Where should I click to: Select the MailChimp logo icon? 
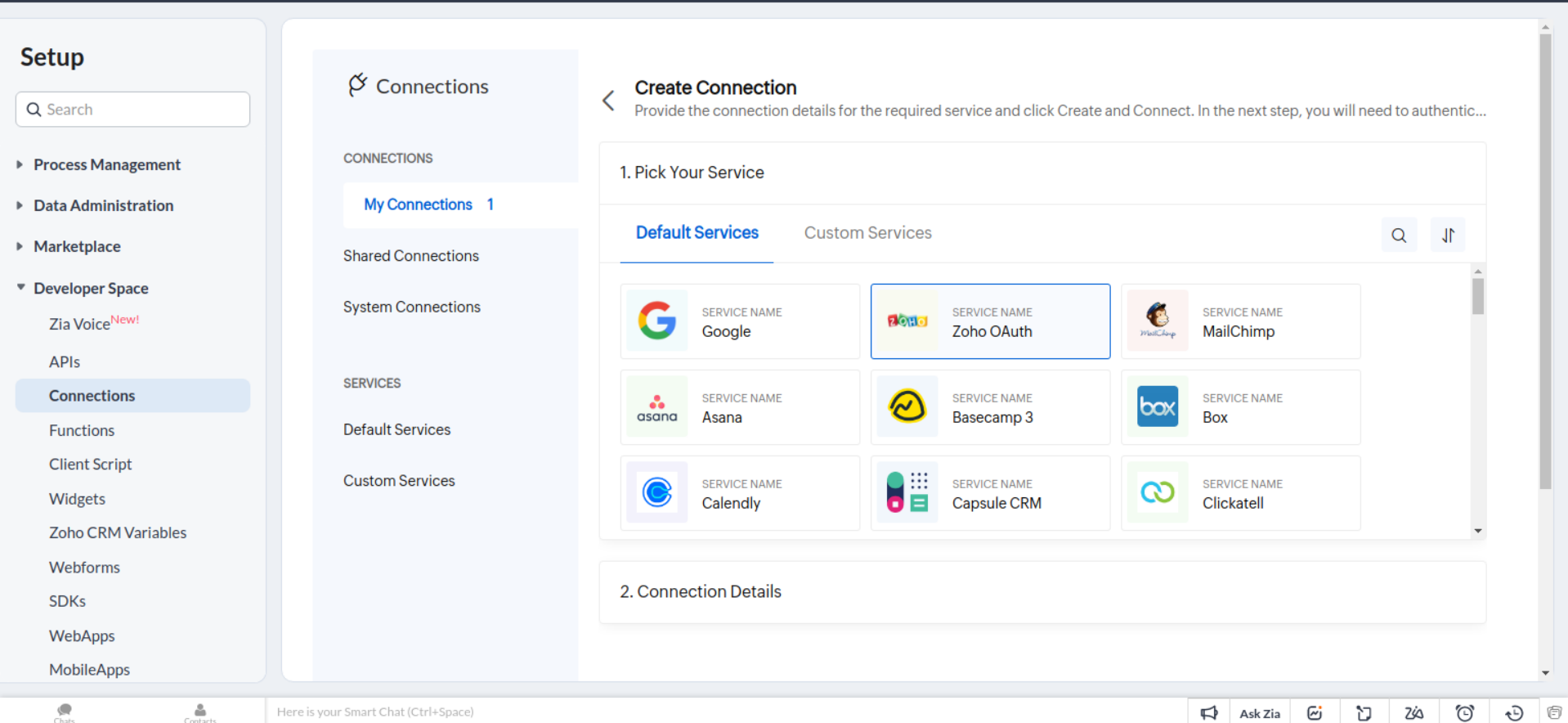tap(1158, 321)
